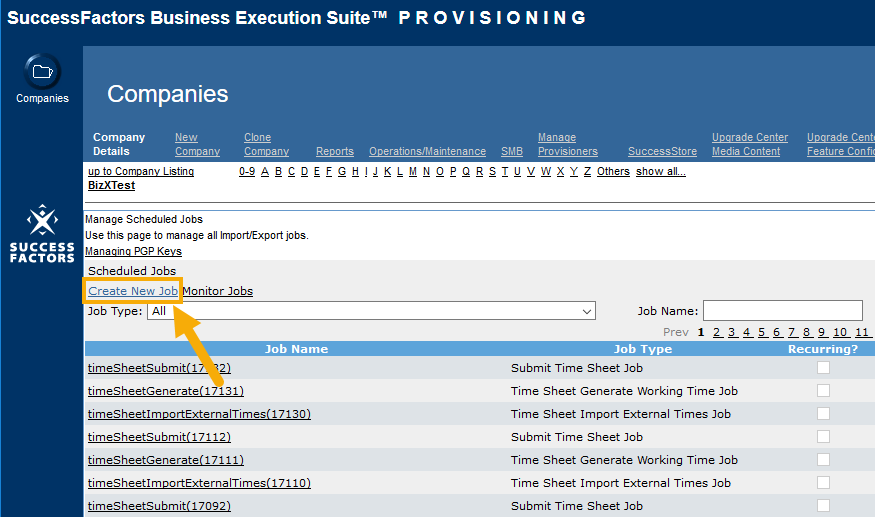Expand the Job Type dropdown

click(x=371, y=311)
